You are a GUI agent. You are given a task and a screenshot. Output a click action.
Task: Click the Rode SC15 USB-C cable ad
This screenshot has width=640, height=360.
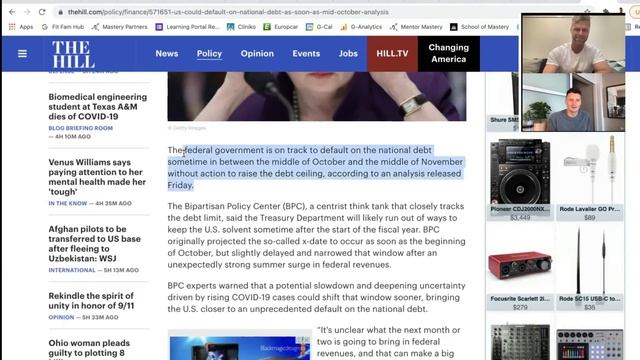point(590,267)
